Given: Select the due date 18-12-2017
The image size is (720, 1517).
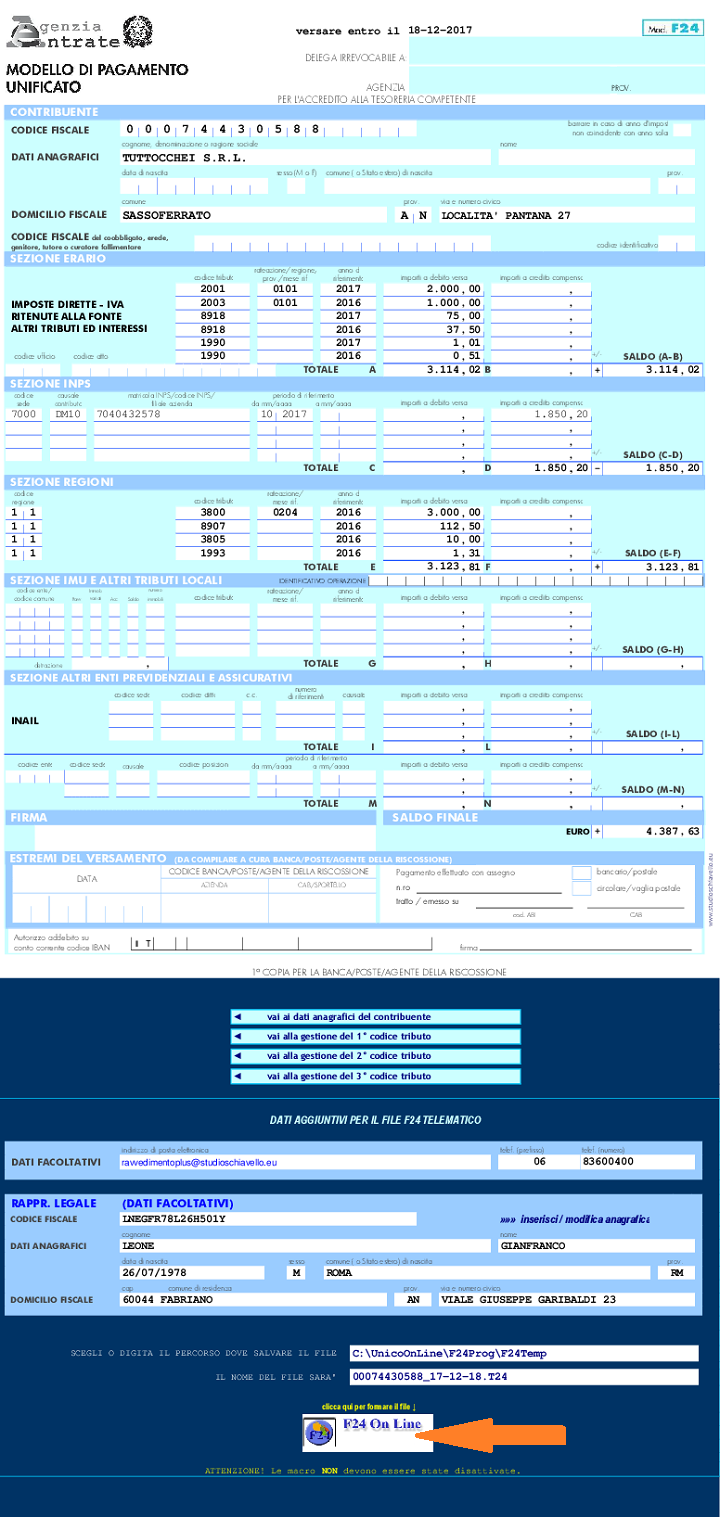Looking at the screenshot, I should point(440,32).
